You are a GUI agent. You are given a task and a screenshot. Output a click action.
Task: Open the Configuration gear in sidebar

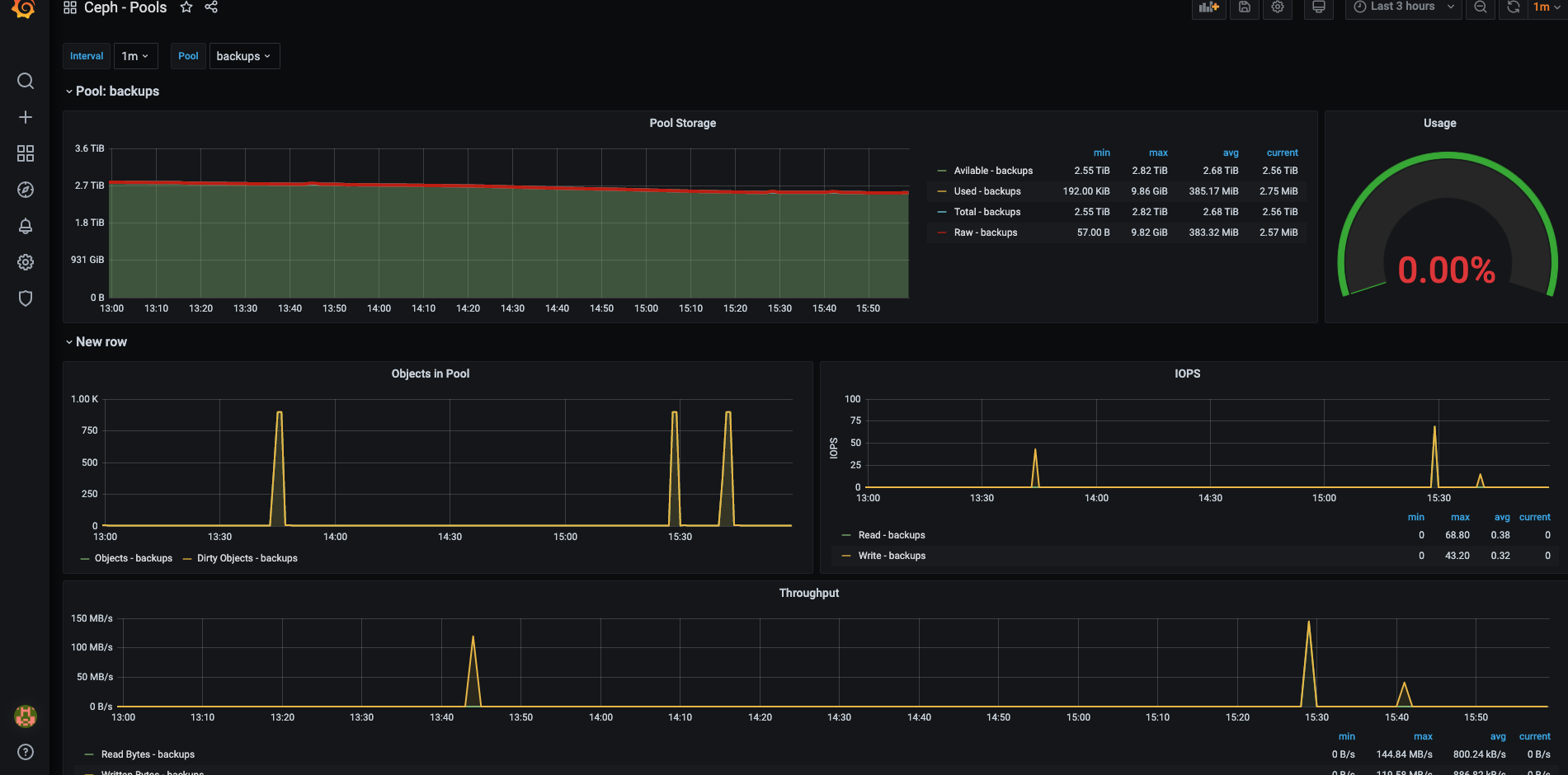tap(26, 262)
